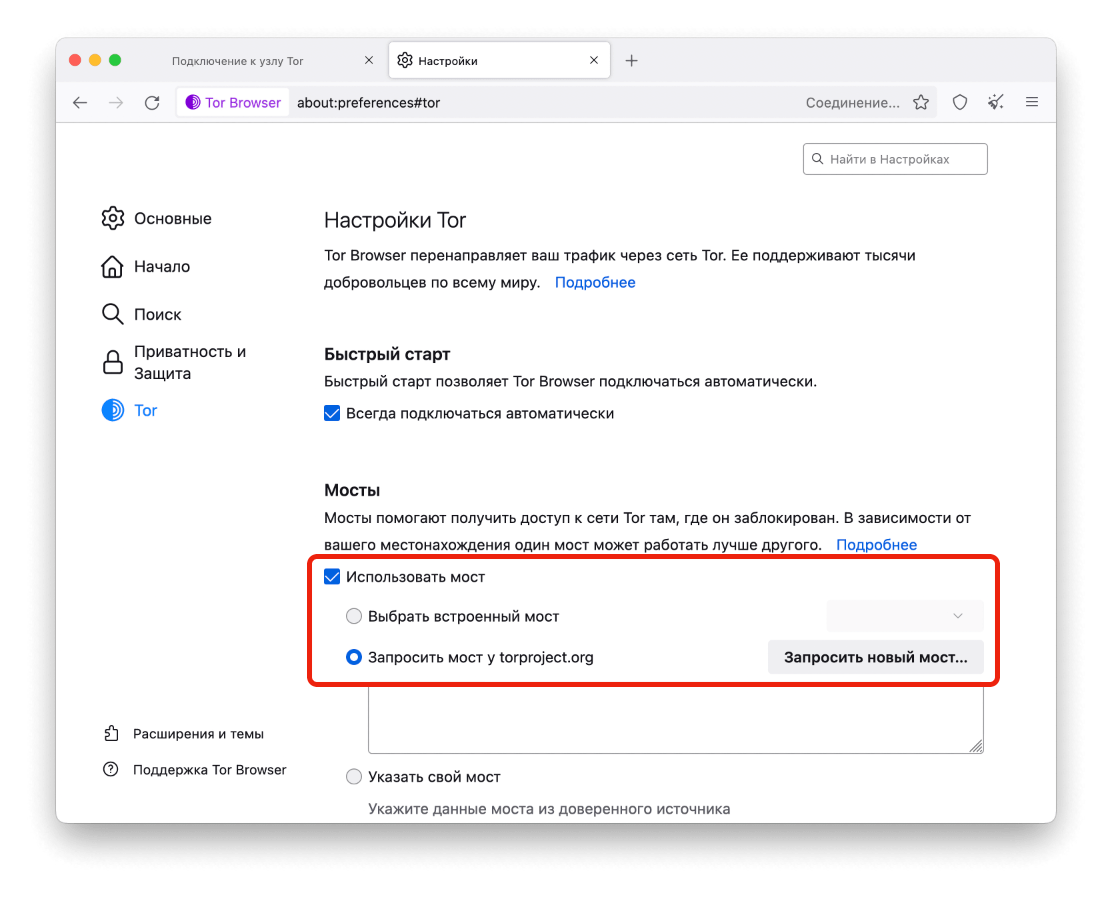Bookmark this page with the star icon

click(x=921, y=102)
